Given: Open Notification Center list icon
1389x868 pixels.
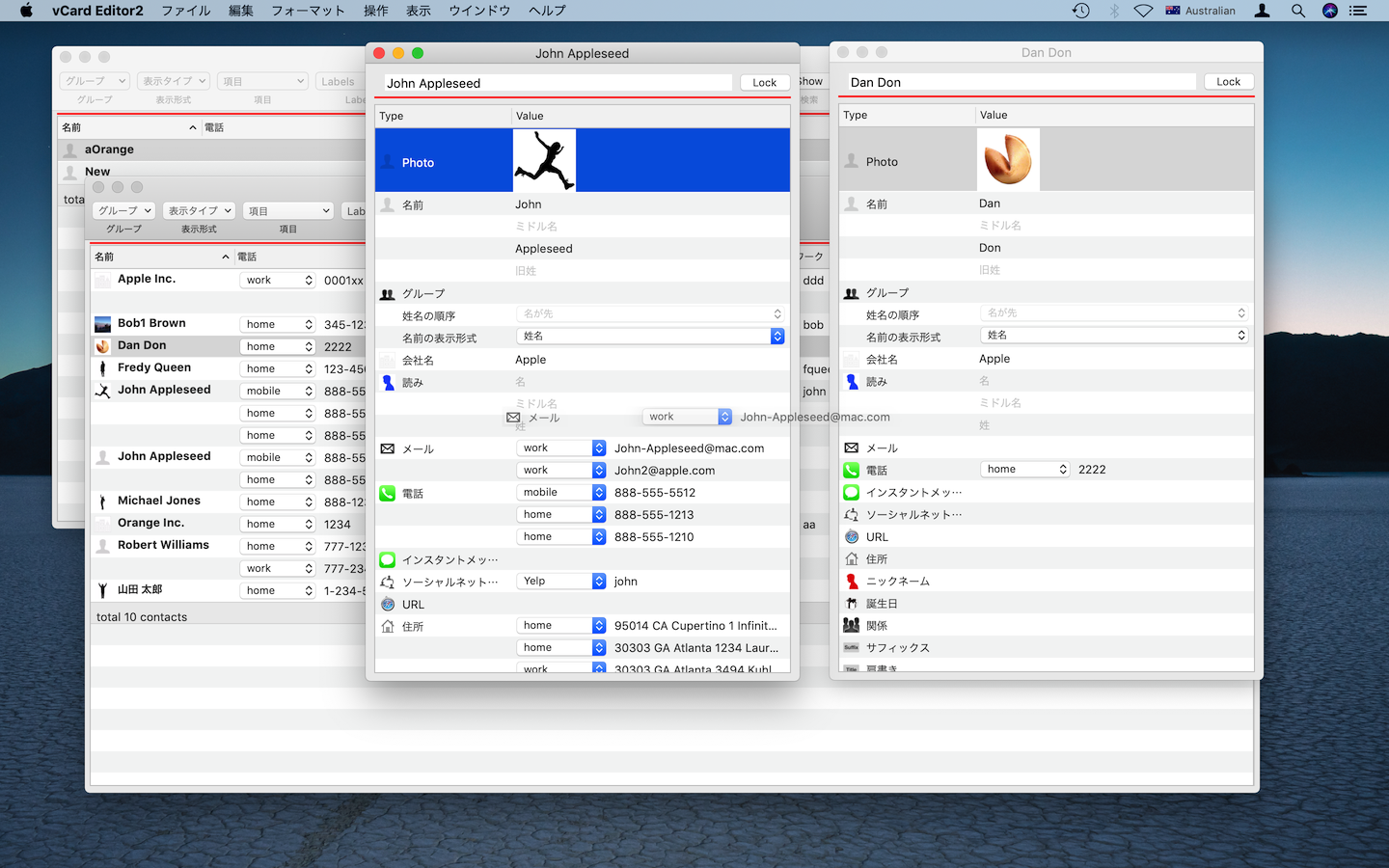Looking at the screenshot, I should point(1358,11).
